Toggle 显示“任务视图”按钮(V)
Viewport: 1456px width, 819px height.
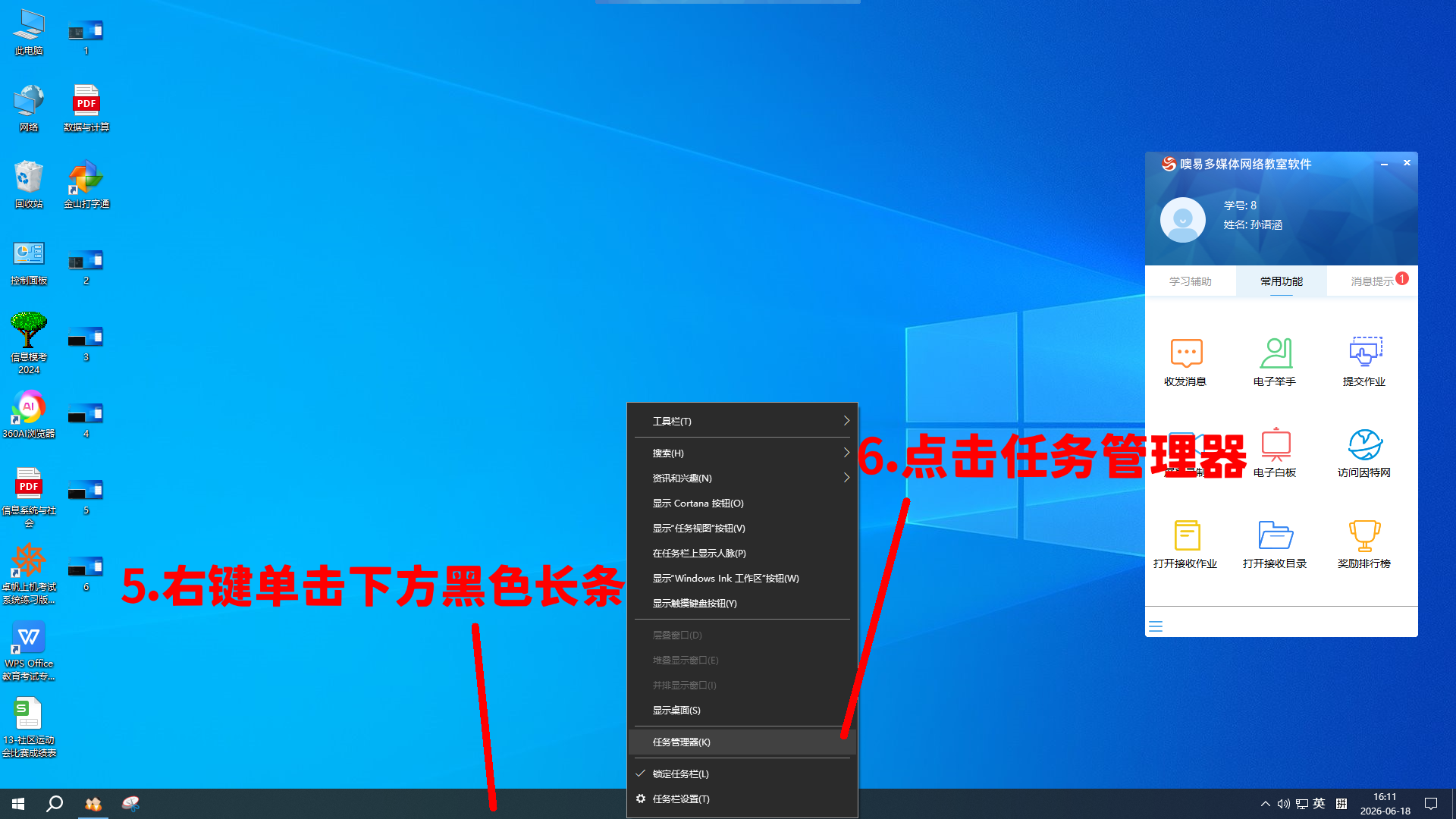tap(743, 528)
